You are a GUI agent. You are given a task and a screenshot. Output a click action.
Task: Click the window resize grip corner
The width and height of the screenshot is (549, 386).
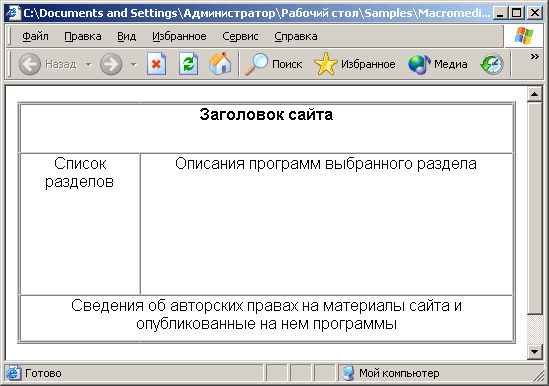[x=537, y=375]
